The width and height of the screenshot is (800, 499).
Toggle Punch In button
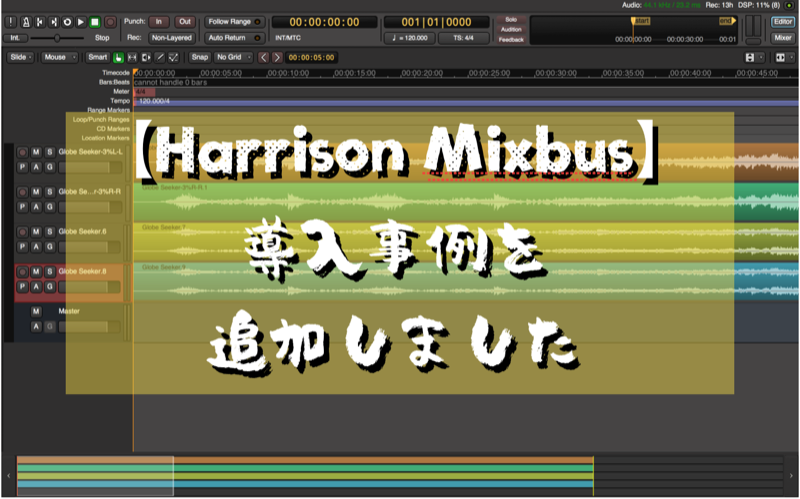click(159, 22)
